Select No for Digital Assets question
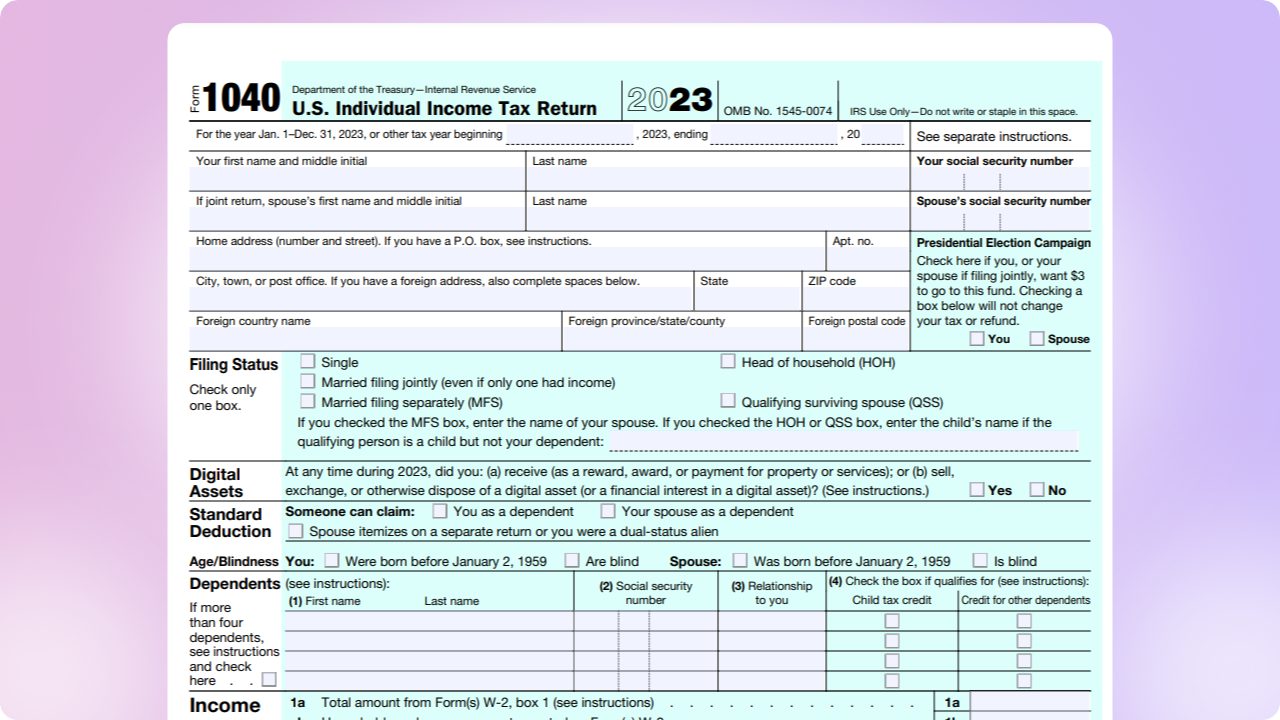 point(1037,490)
